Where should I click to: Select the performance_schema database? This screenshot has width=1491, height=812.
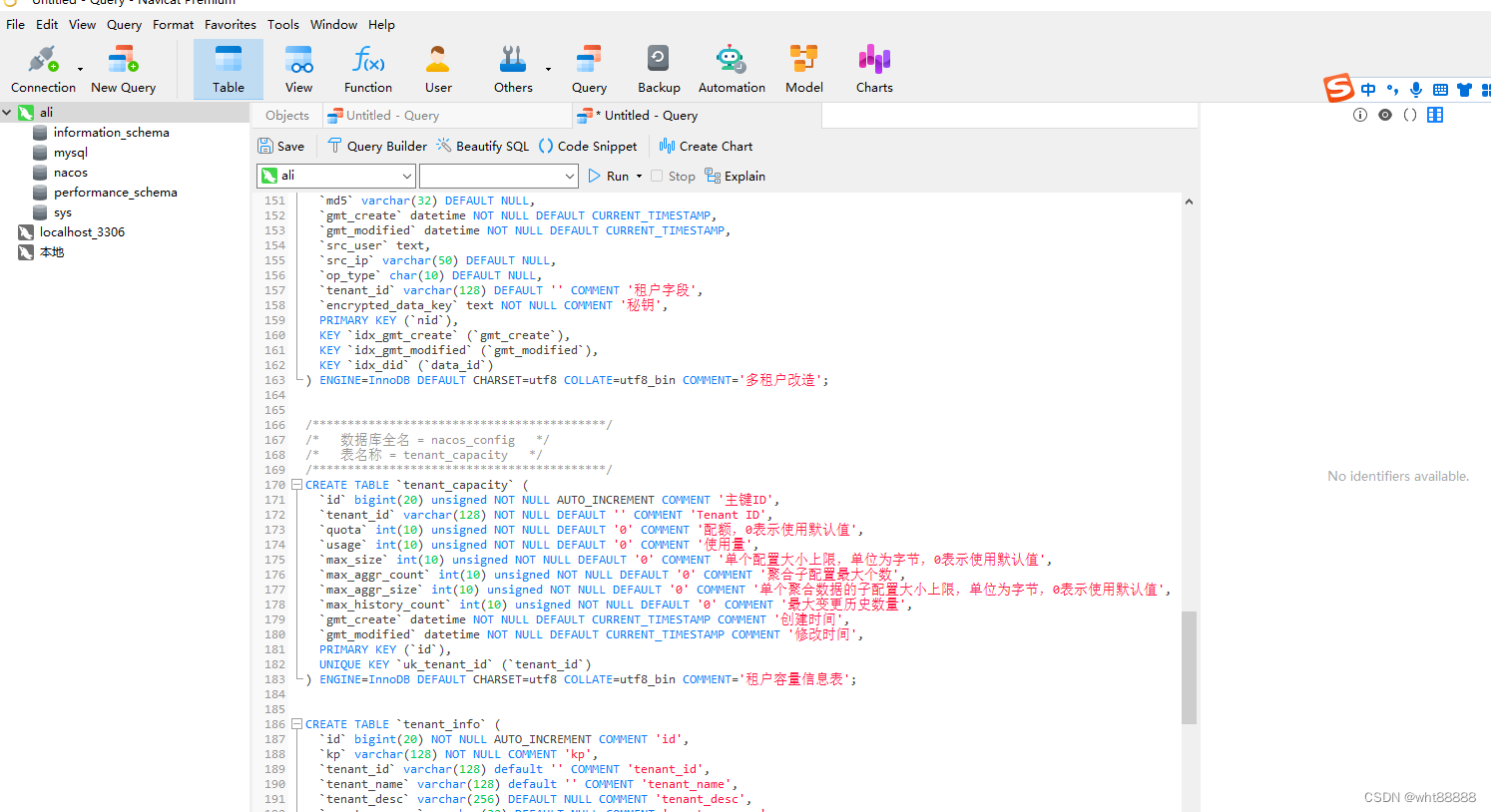(x=115, y=193)
